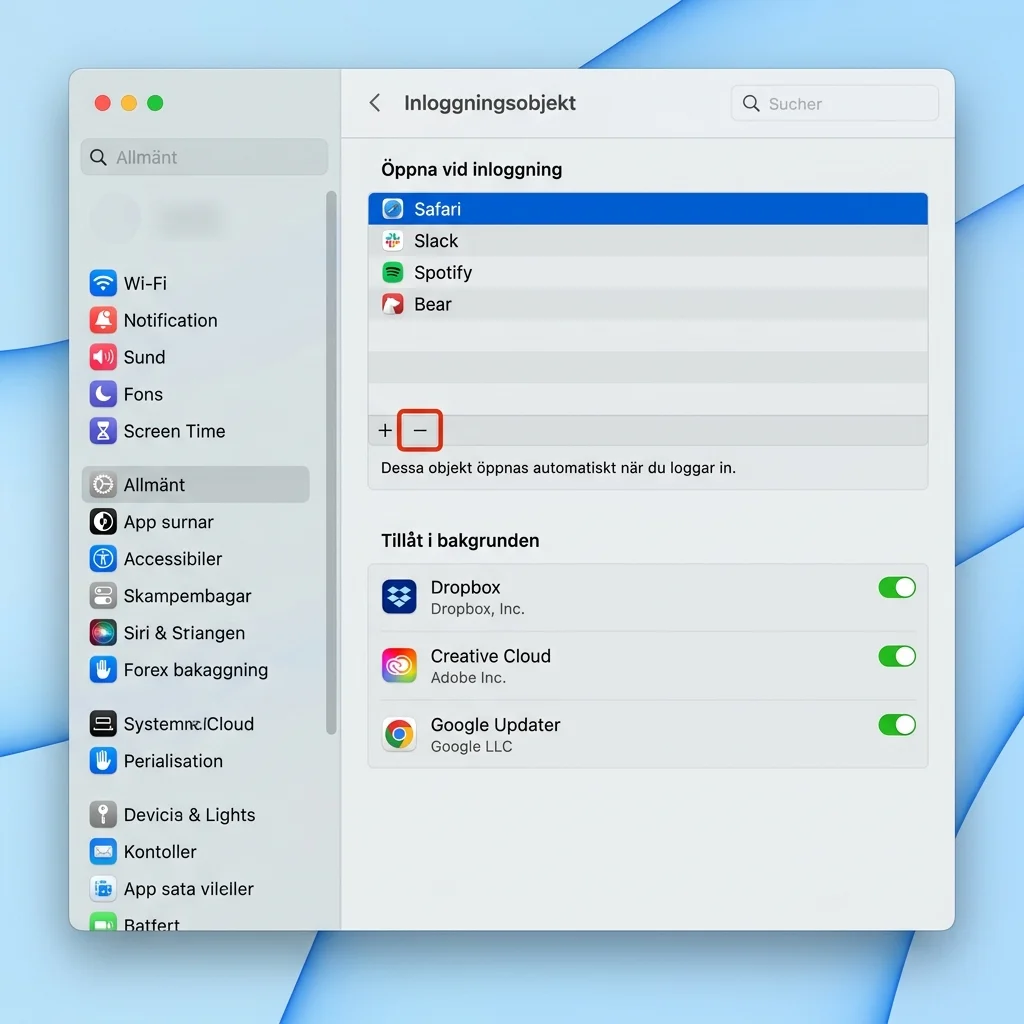Click the Creative Cloud app icon

pyautogui.click(x=399, y=665)
